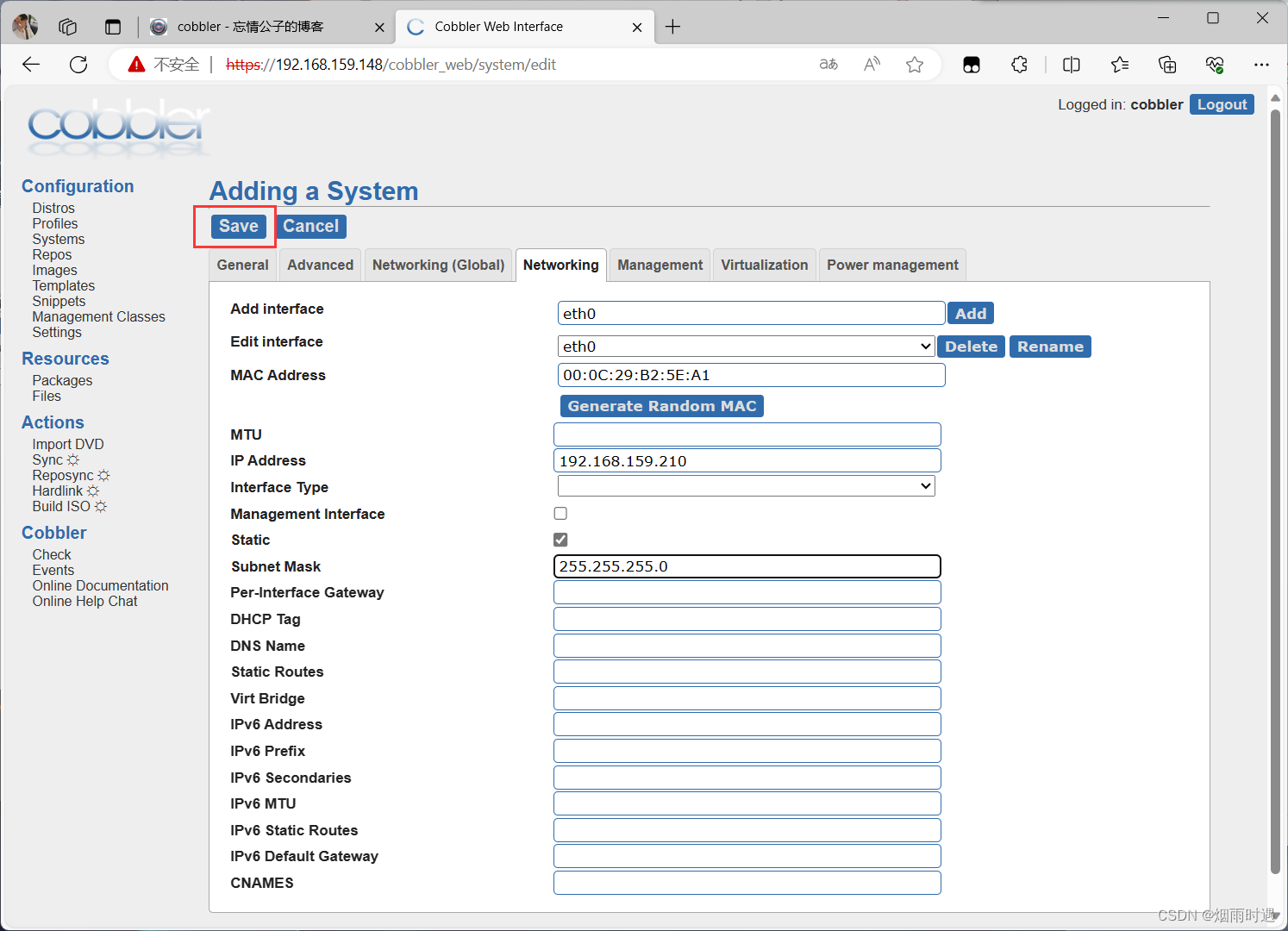Open the Profiles link
This screenshot has height=931, width=1288.
tap(55, 224)
